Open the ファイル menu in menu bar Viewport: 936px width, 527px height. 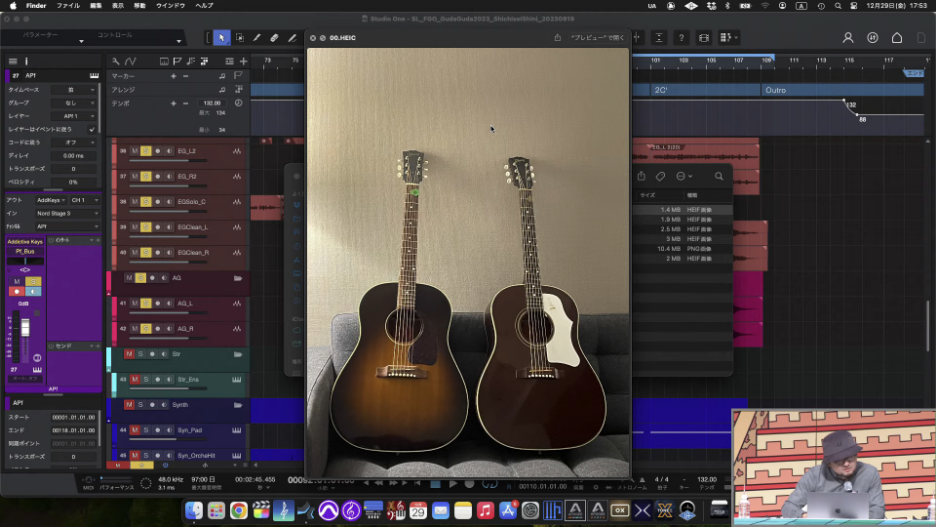pos(68,5)
